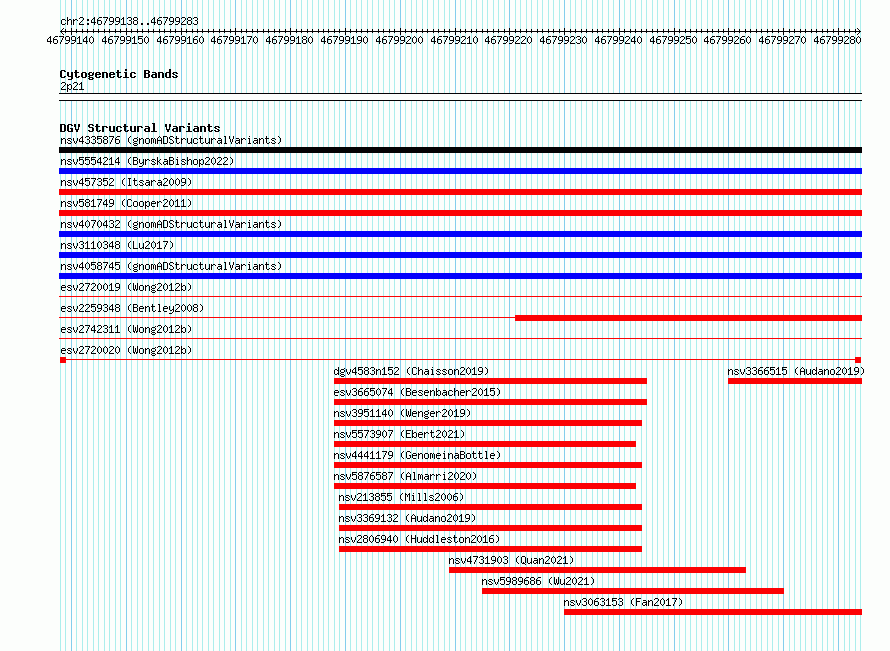The height and width of the screenshot is (651, 890).
Task: Click ruler position 46799200
Action: (x=400, y=40)
